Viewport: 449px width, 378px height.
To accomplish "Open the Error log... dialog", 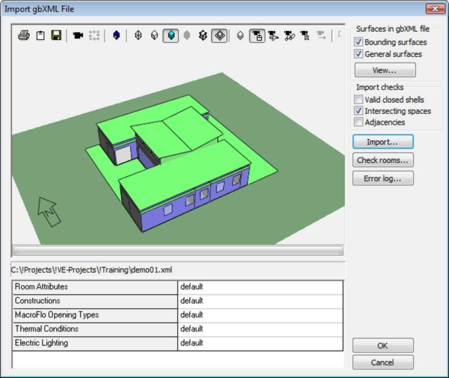I will click(x=383, y=178).
